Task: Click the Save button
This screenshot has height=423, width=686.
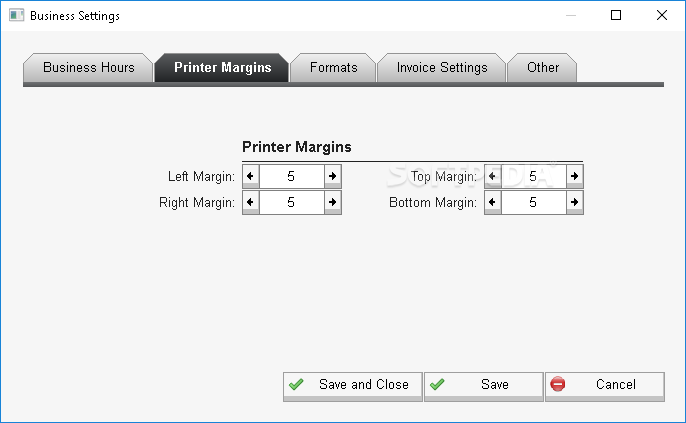Action: pos(484,386)
